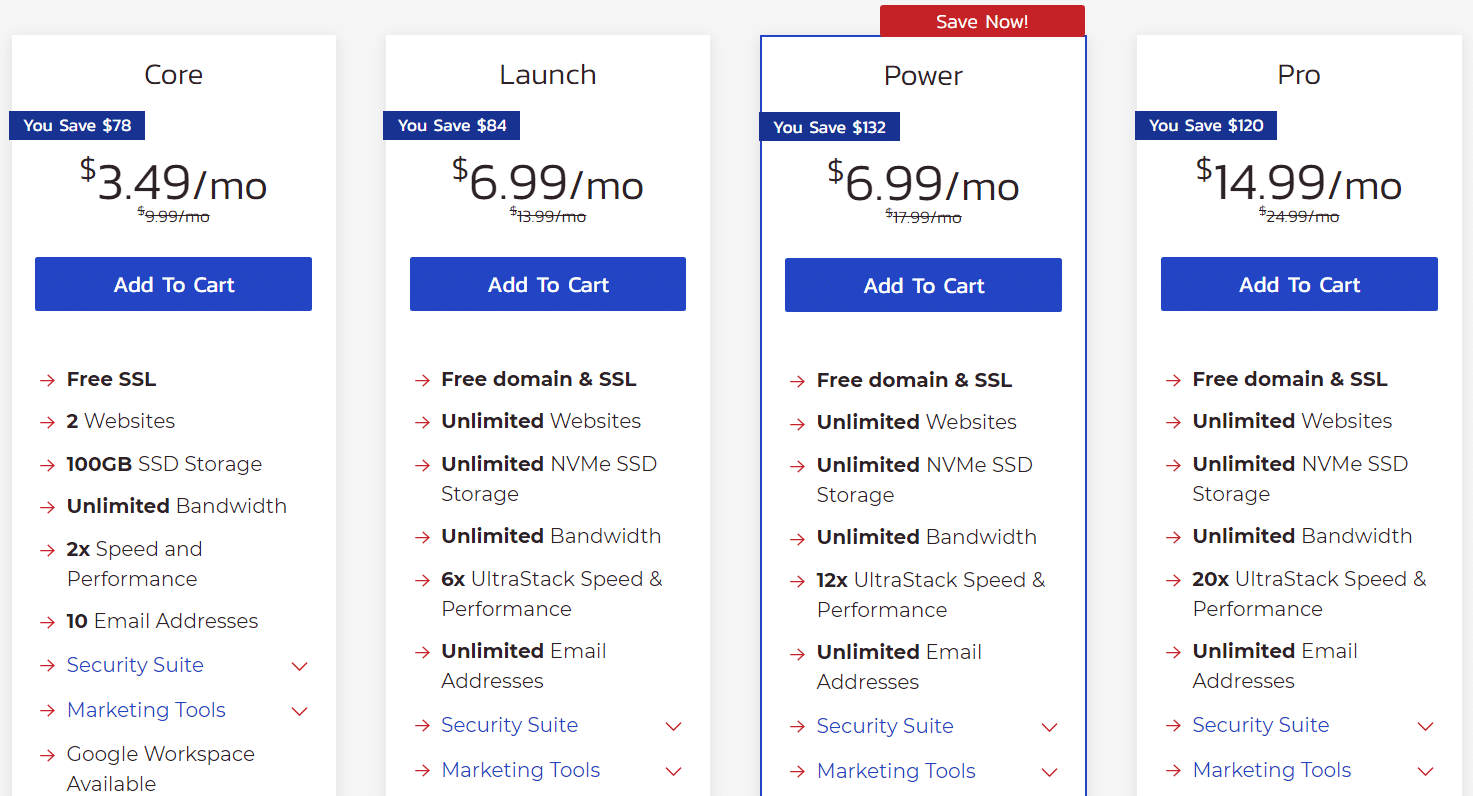Open the Marketing Tools link in Pro plan

pyautogui.click(x=1271, y=770)
